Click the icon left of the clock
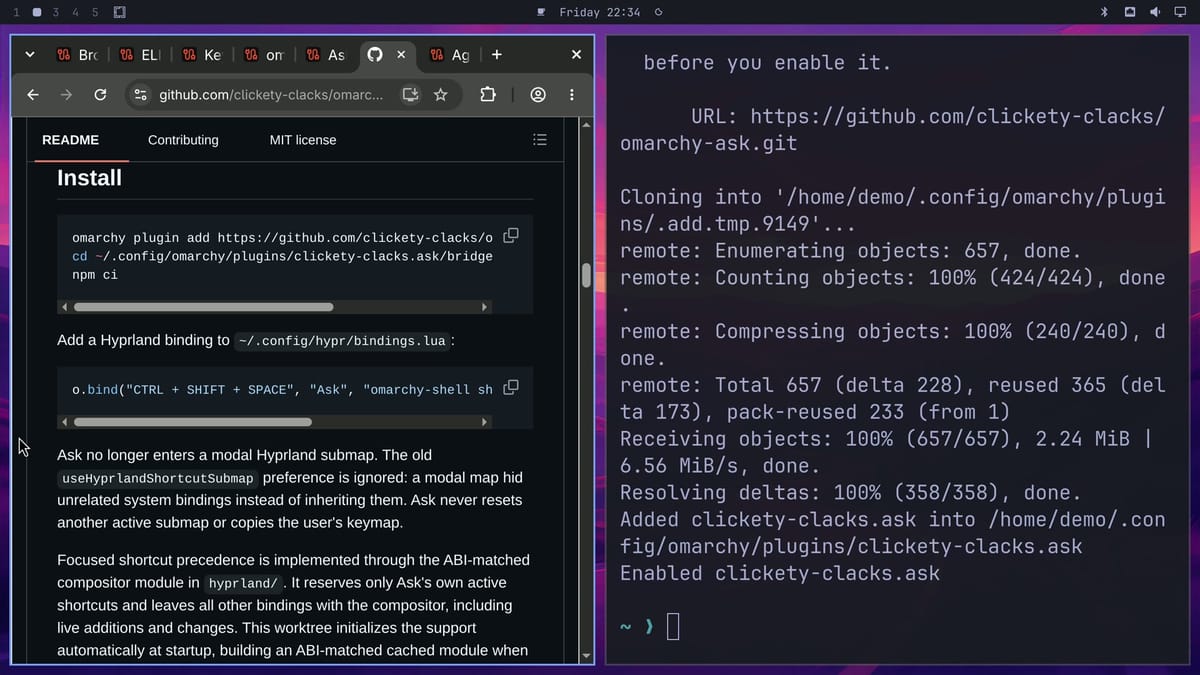The height and width of the screenshot is (675, 1200). pyautogui.click(x=541, y=12)
